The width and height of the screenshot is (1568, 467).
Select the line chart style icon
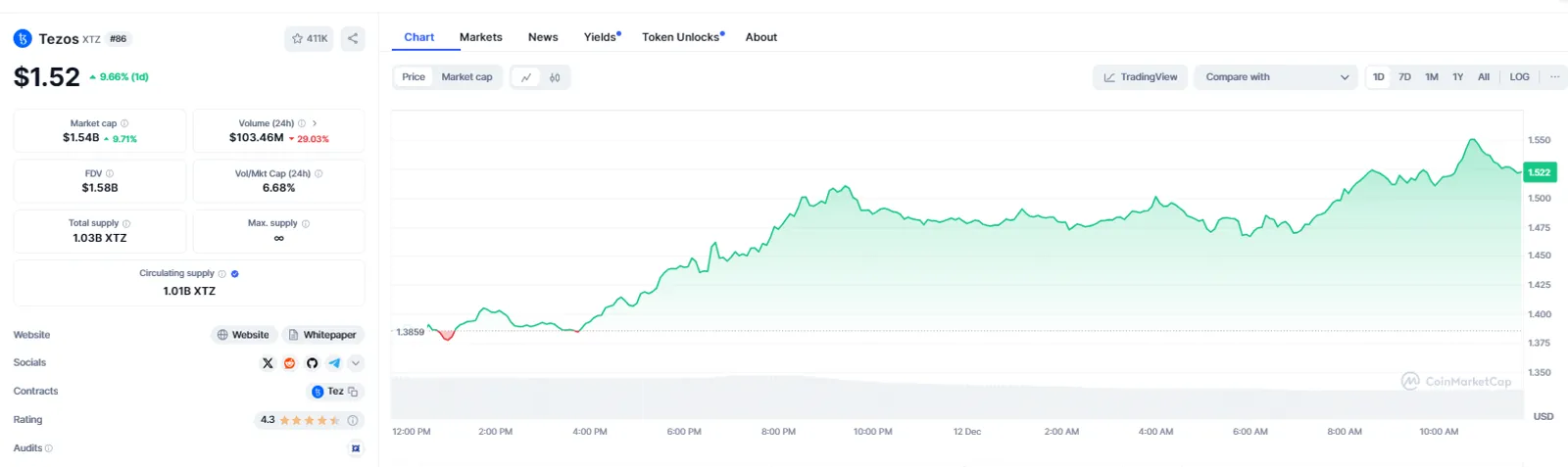tap(526, 77)
